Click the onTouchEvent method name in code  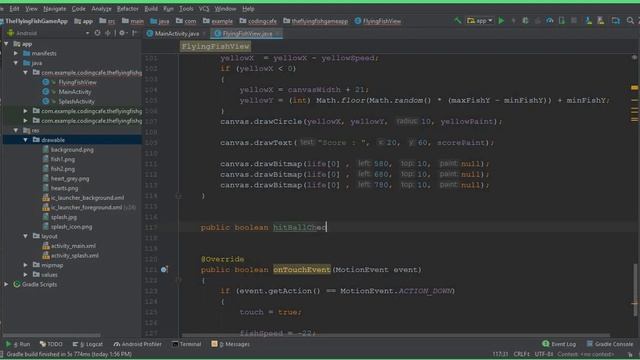coord(302,269)
